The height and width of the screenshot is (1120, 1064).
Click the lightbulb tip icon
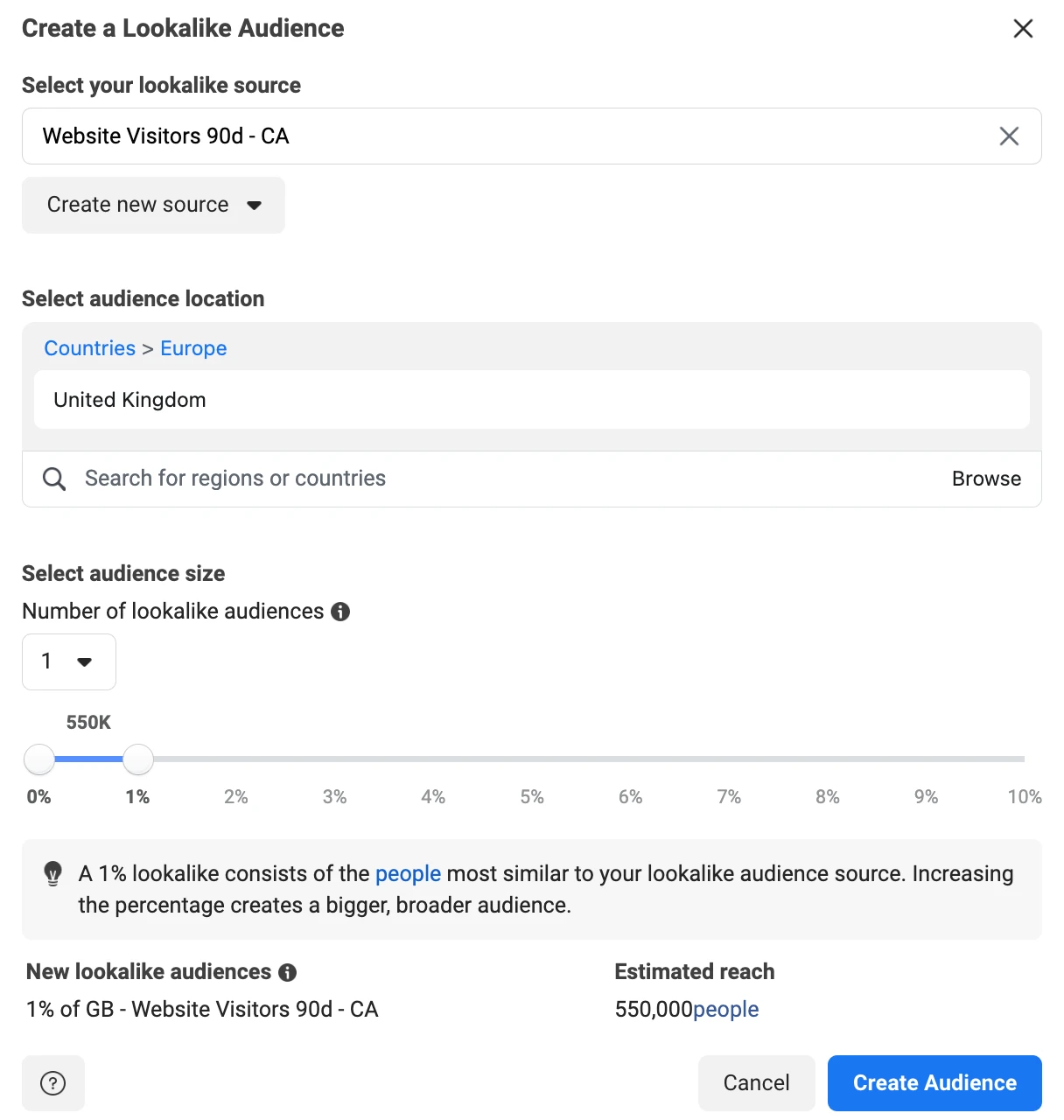[x=53, y=873]
